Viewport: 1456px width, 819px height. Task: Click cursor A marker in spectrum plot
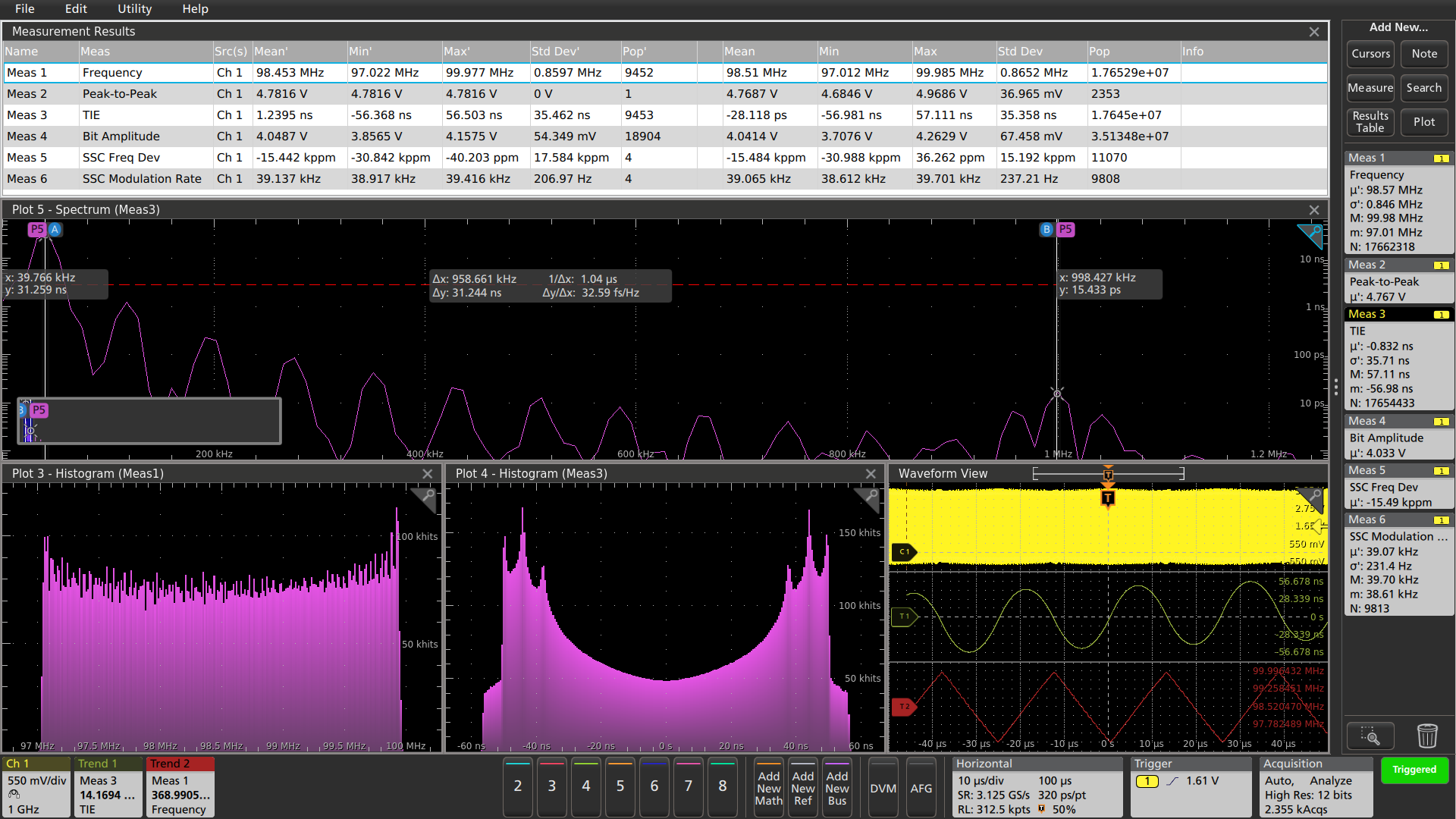pos(55,229)
